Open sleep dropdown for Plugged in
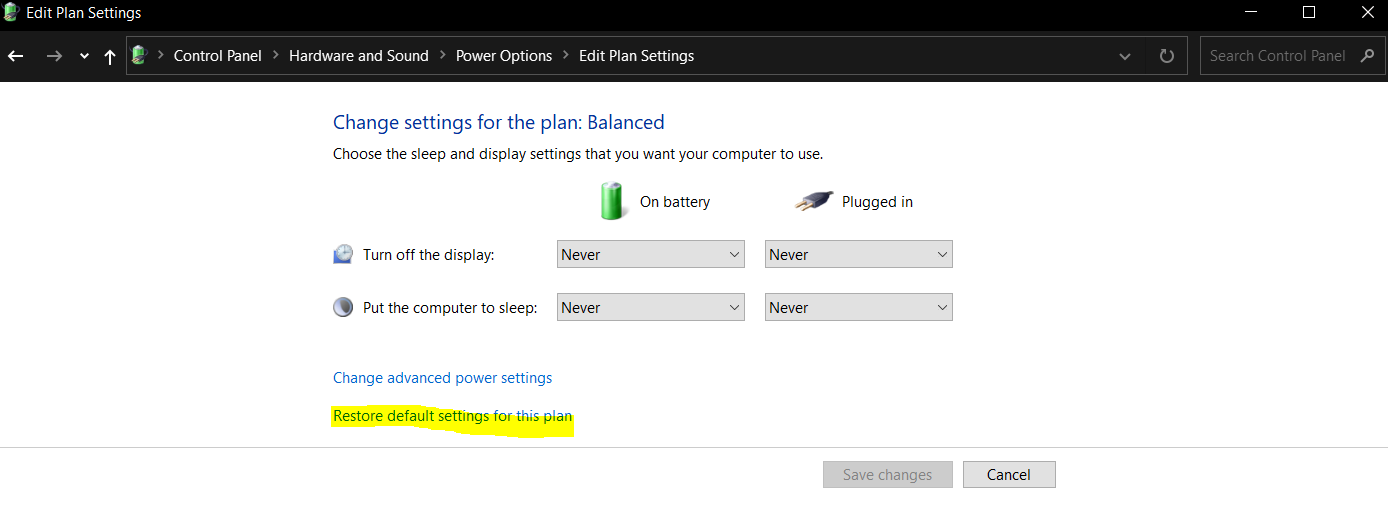Screen dimensions: 1388x529 tap(858, 308)
